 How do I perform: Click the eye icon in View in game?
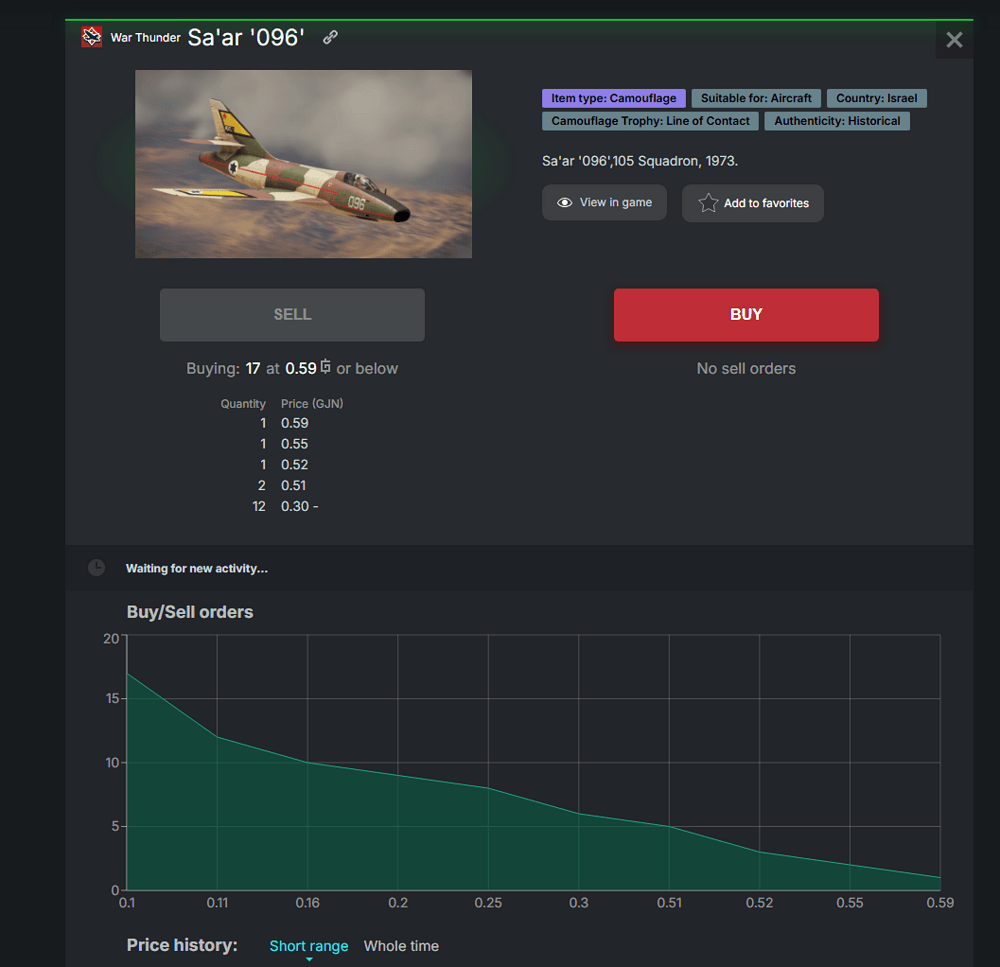click(x=564, y=203)
